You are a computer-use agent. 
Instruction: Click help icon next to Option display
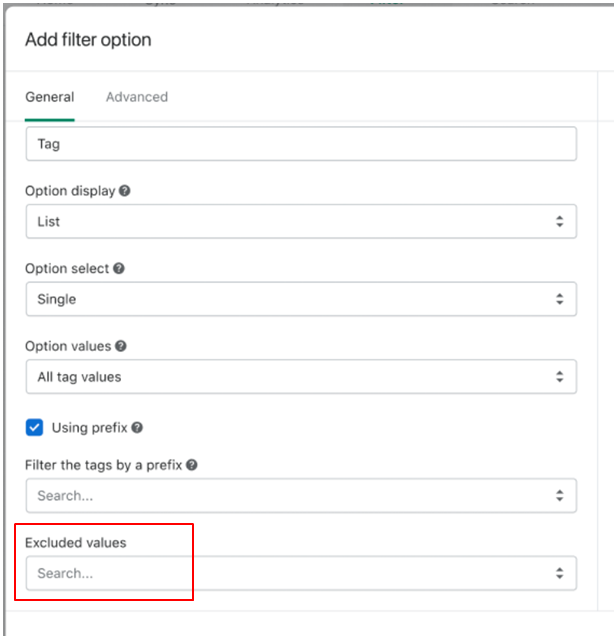pyautogui.click(x=125, y=191)
